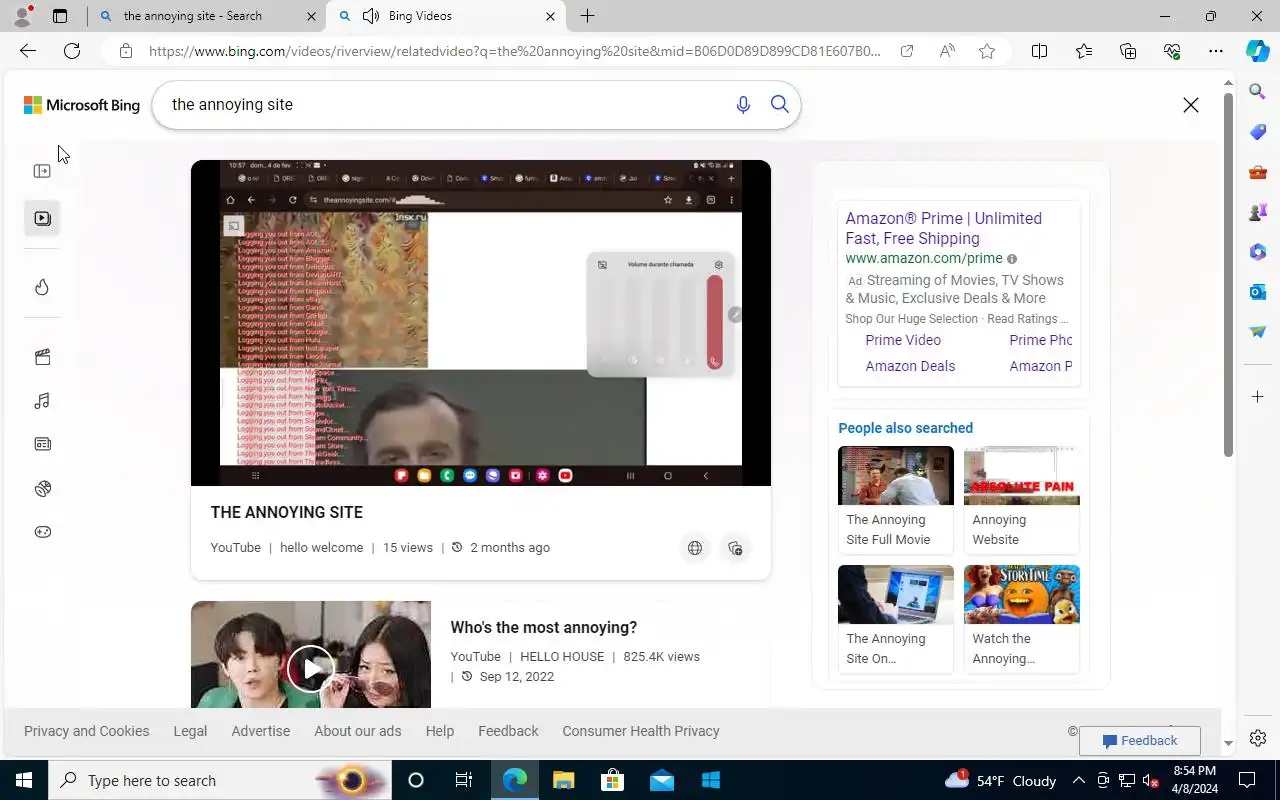Open Edge sidebar Shopping tag icon
Viewport: 1280px width, 800px height.
(1258, 132)
